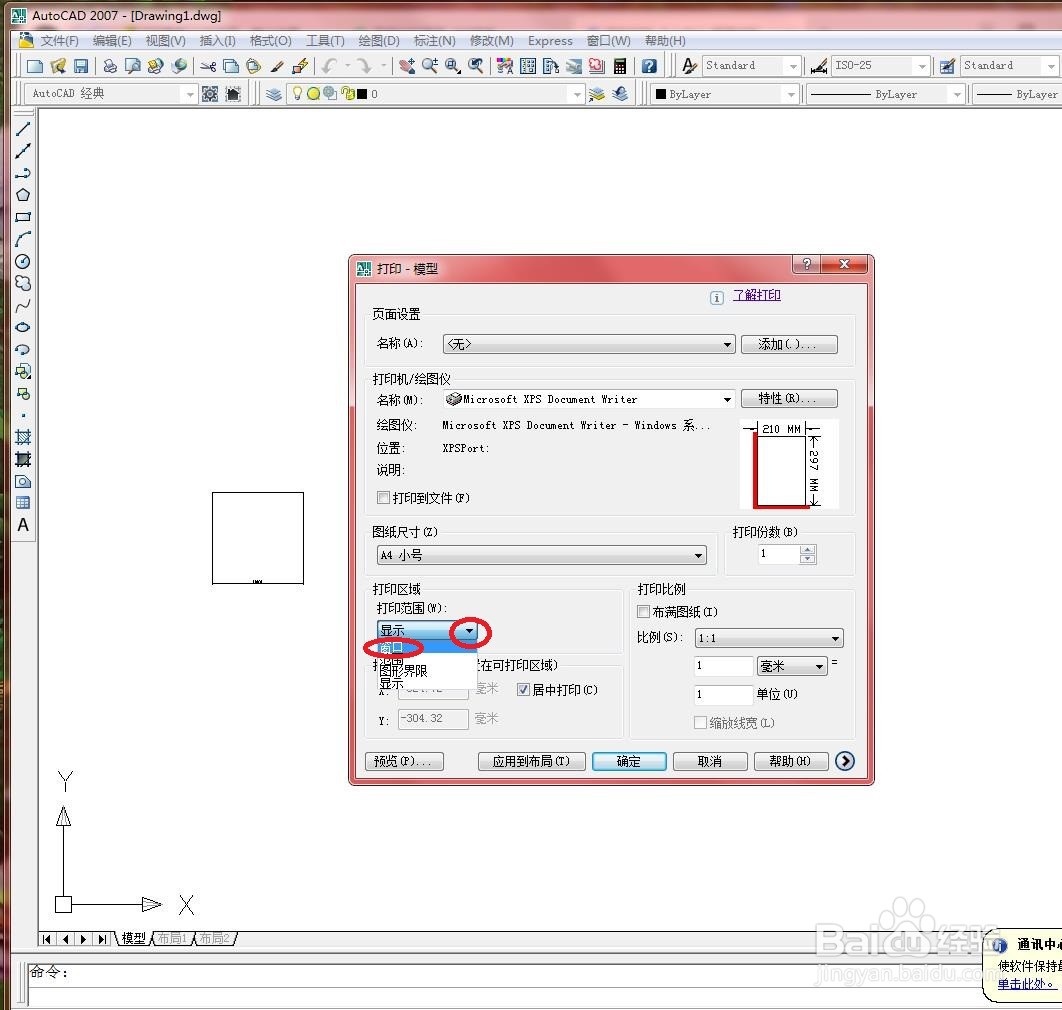This screenshot has height=1010, width=1062.
Task: Open paper size A4 dropdown
Action: coord(541,555)
